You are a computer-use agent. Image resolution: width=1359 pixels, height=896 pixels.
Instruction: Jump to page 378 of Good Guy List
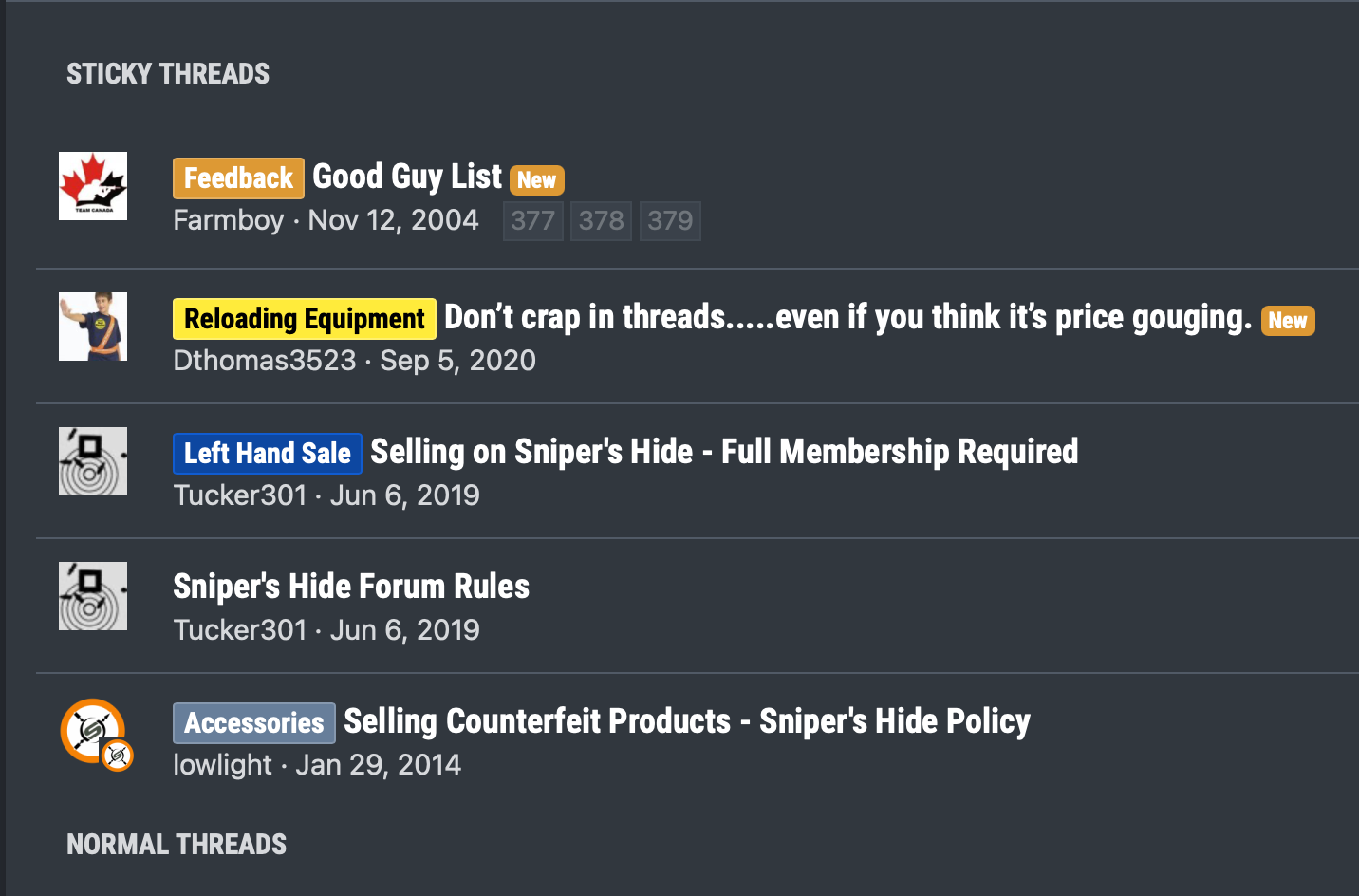pyautogui.click(x=601, y=221)
